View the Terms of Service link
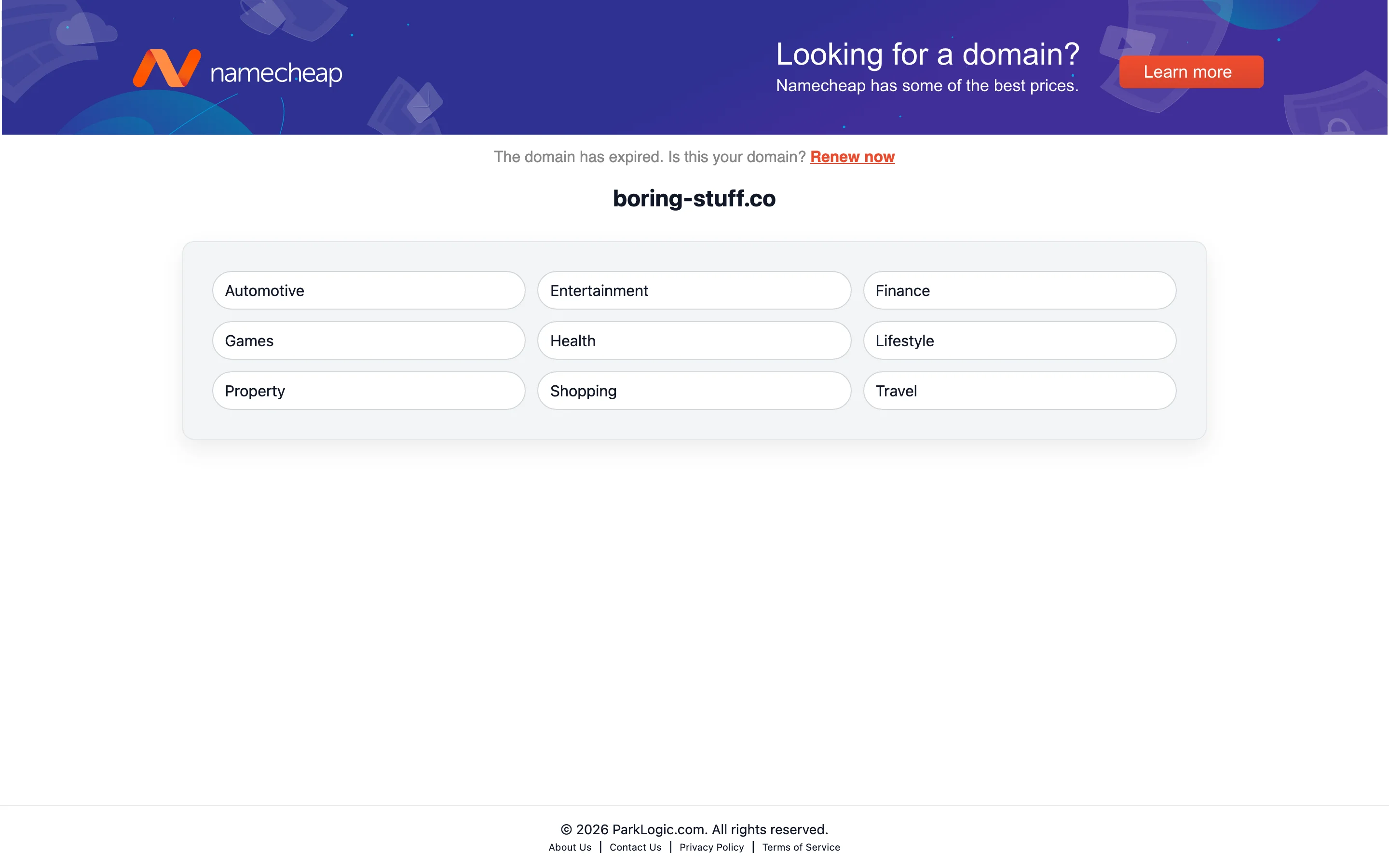This screenshot has height=868, width=1389. pyautogui.click(x=801, y=847)
